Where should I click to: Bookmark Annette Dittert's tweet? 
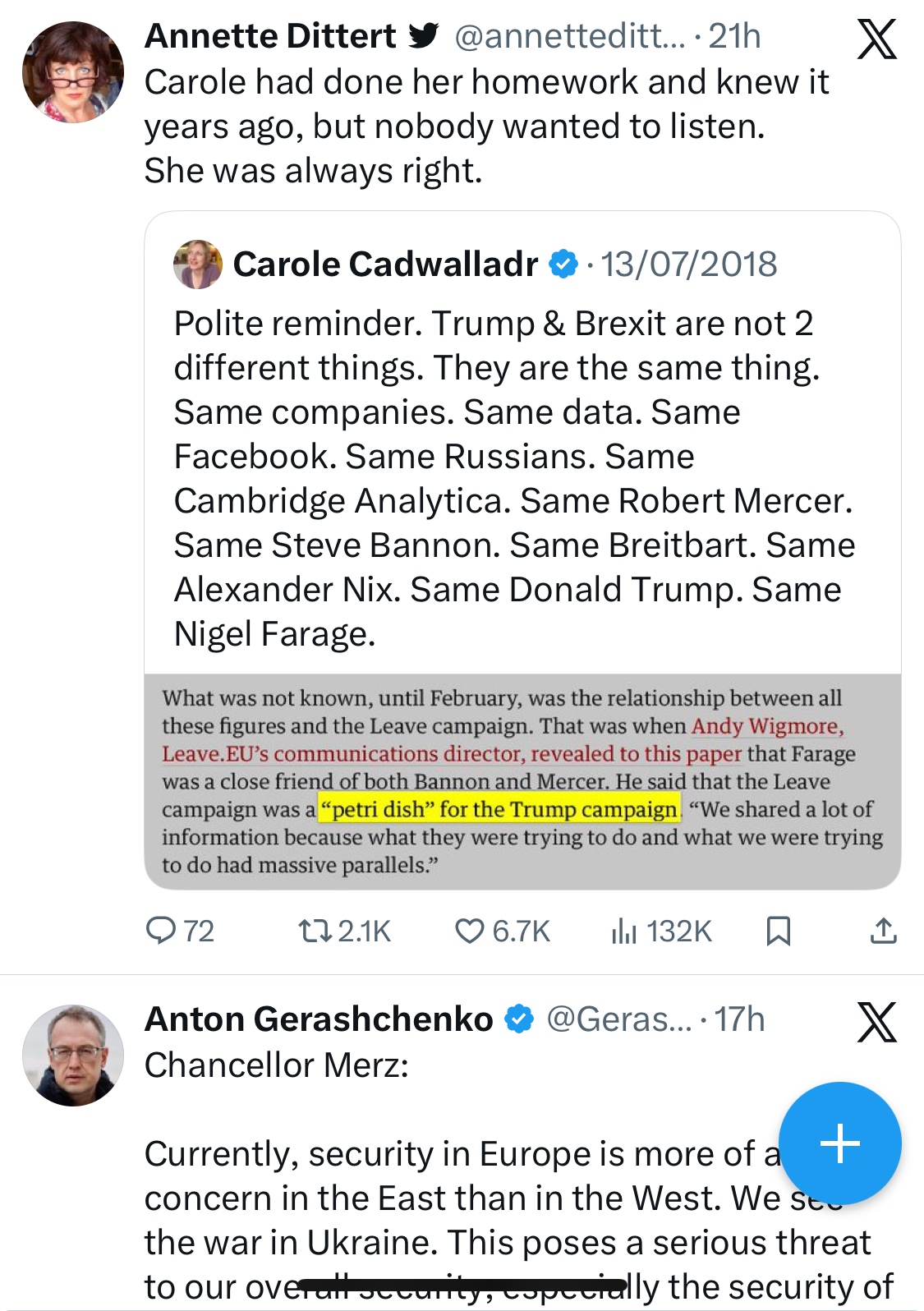pos(778,931)
